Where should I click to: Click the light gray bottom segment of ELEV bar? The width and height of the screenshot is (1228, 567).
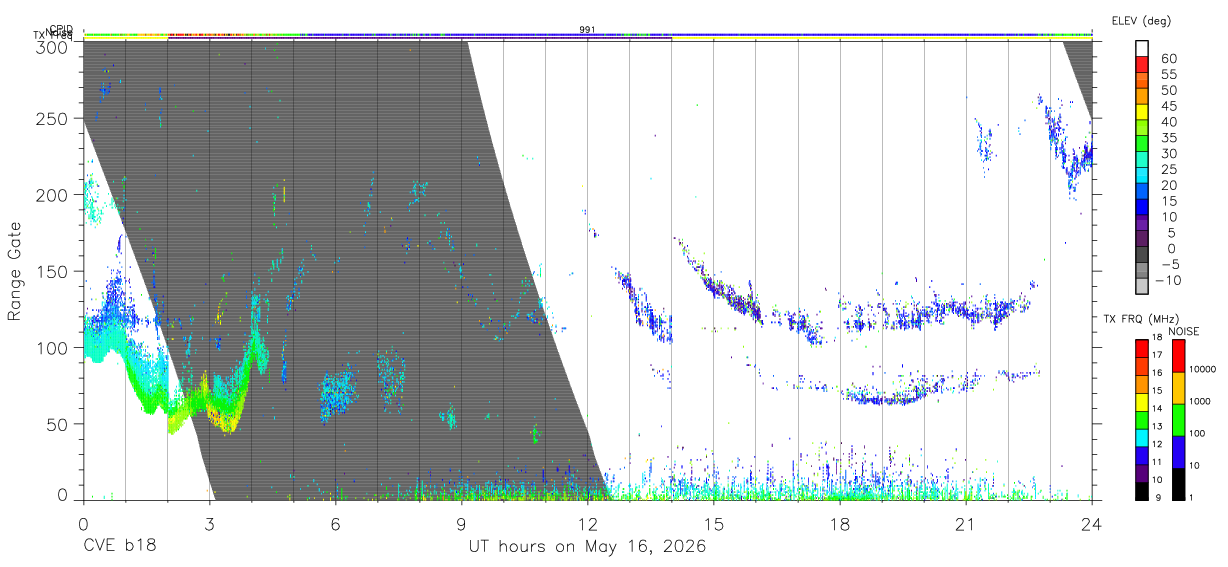(1141, 286)
